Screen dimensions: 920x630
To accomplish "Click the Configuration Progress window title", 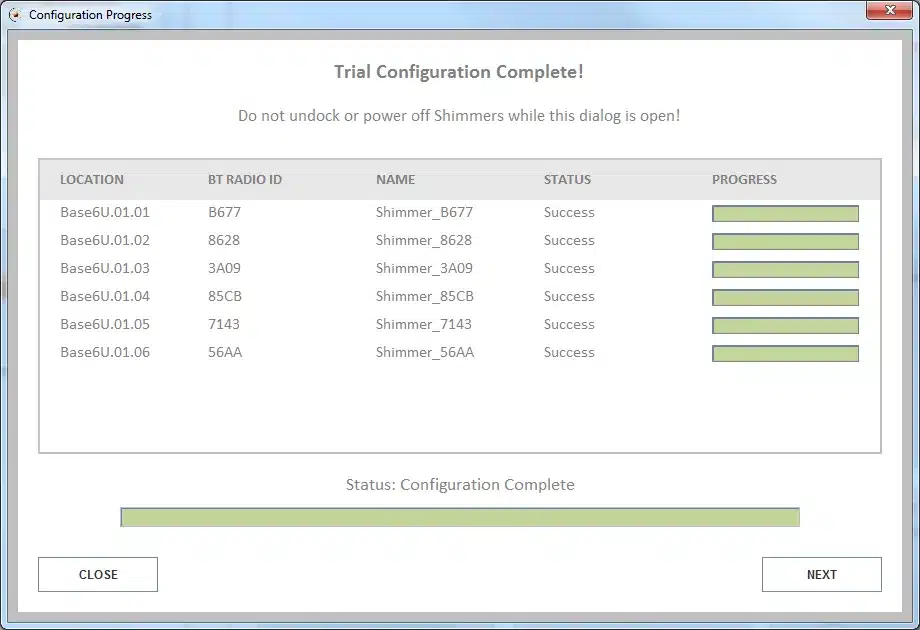I will (90, 15).
